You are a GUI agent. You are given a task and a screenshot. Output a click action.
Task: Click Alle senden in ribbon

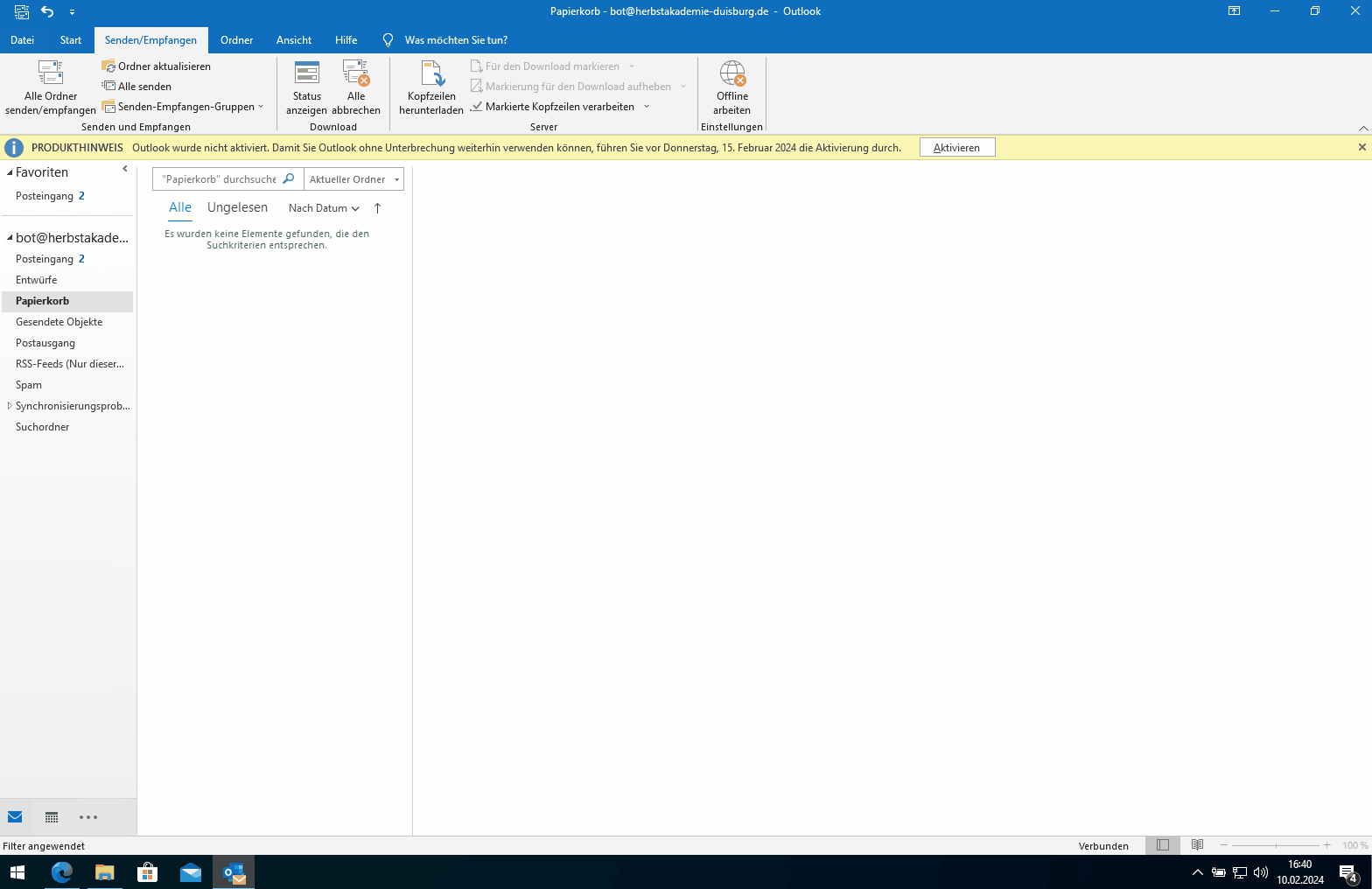coord(136,87)
